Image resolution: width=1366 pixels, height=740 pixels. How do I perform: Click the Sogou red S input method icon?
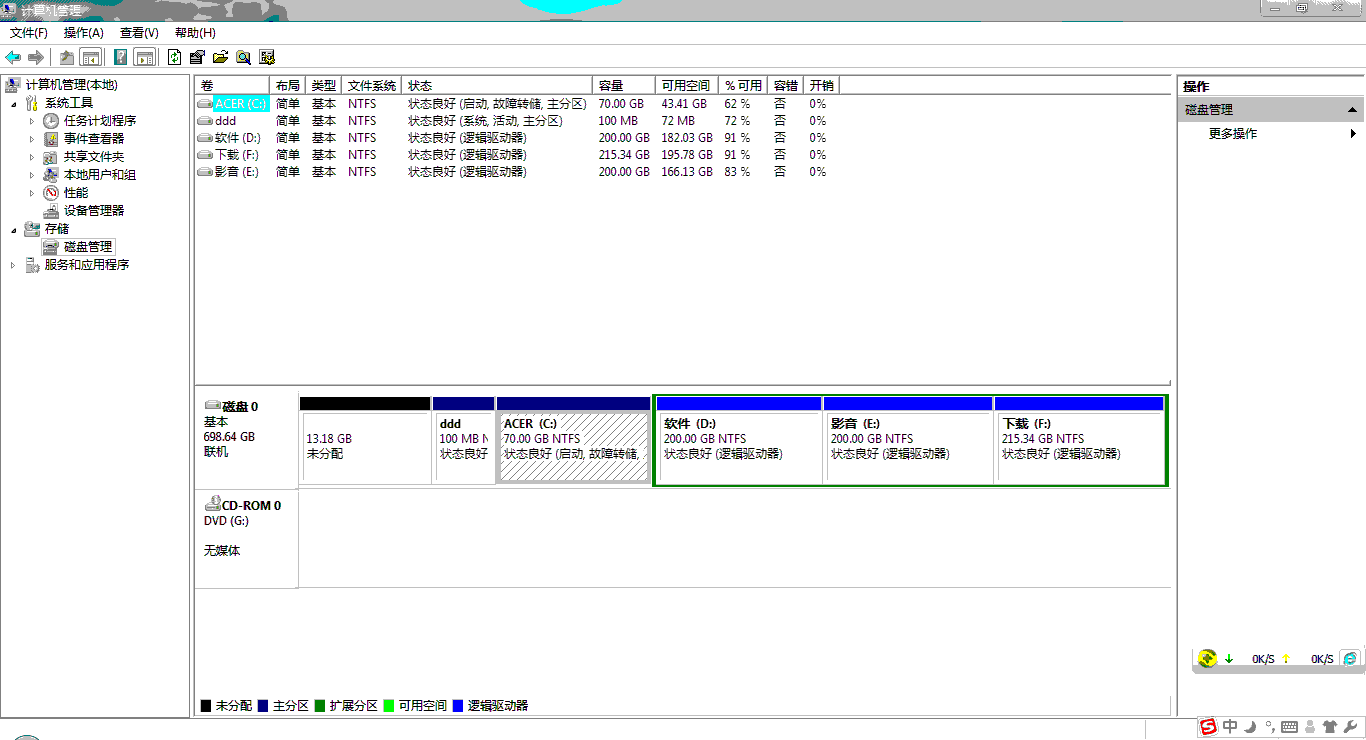pyautogui.click(x=1208, y=727)
